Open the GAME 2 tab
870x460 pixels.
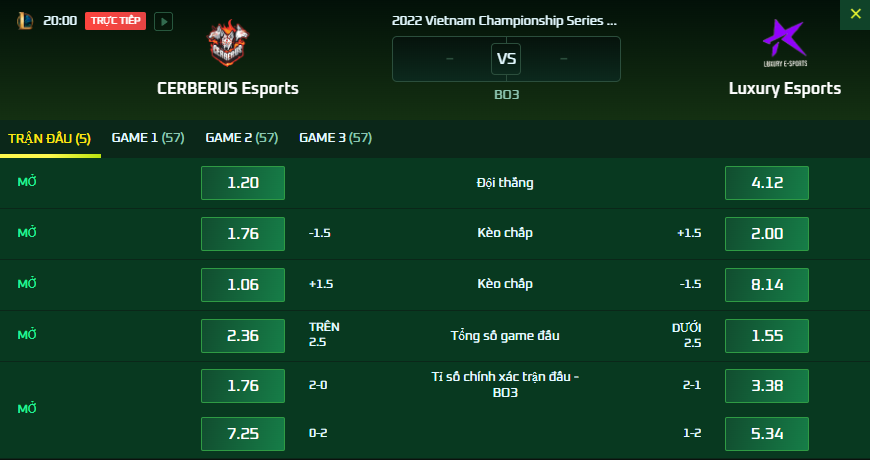241,138
